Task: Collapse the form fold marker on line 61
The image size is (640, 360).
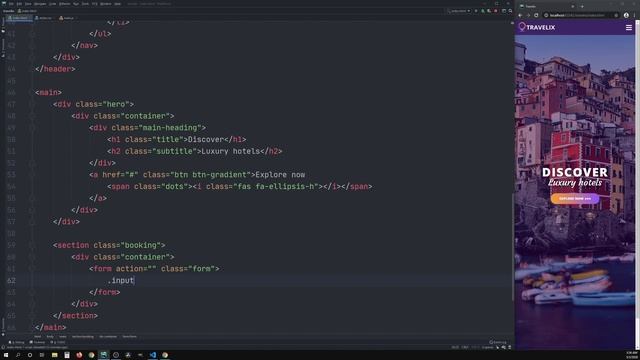Action: (x=32, y=269)
